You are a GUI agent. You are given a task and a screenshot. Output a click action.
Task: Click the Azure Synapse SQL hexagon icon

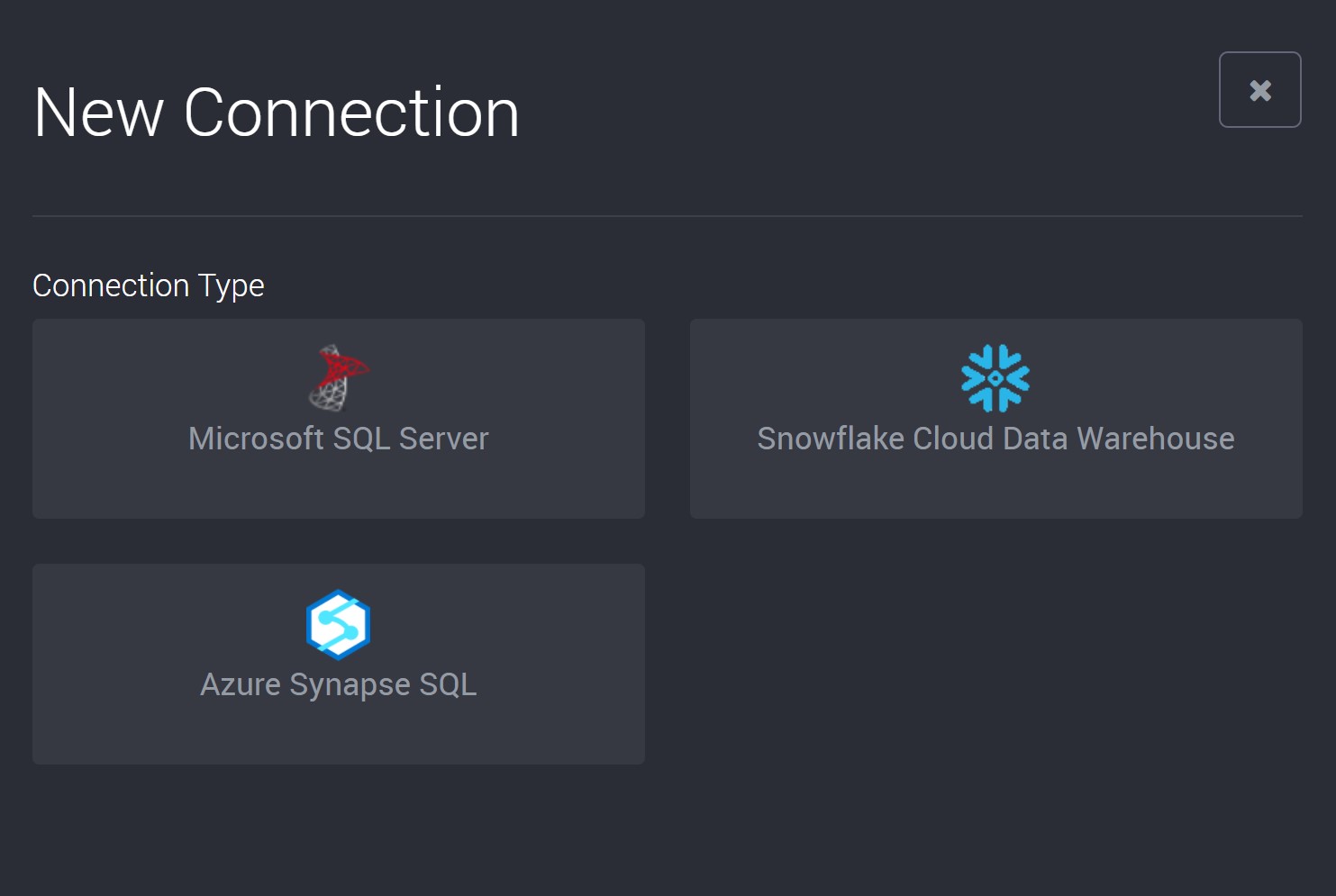click(x=339, y=624)
